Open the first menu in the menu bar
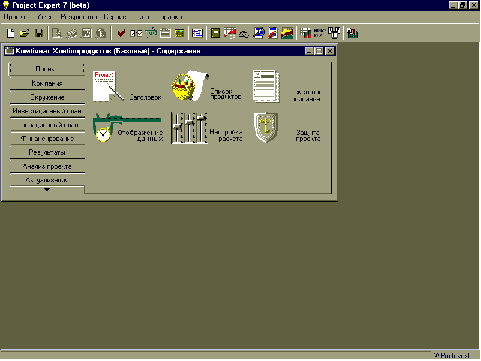Screen dimensions: 481x361 [x=14, y=17]
